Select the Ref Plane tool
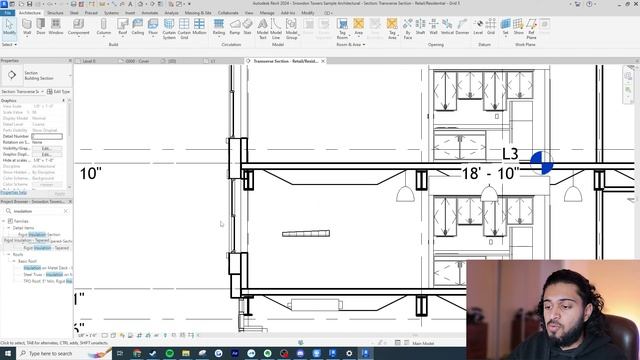640x360 pixels. [531, 29]
